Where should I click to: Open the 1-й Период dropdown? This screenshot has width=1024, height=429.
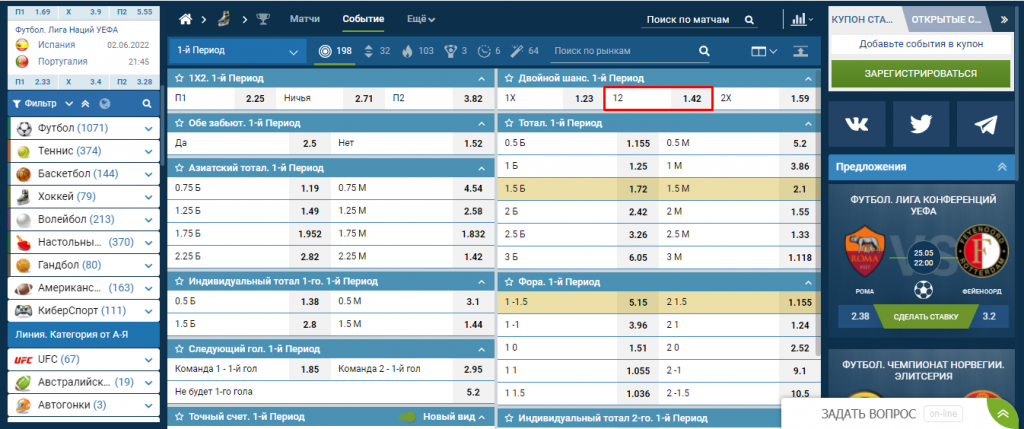[x=238, y=52]
